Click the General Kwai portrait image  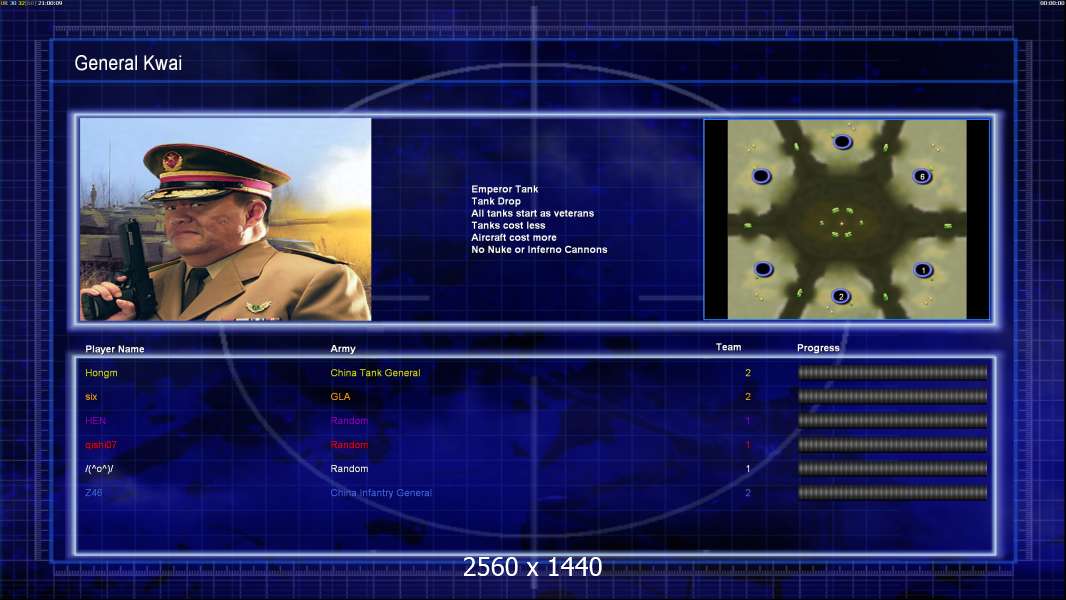[225, 219]
